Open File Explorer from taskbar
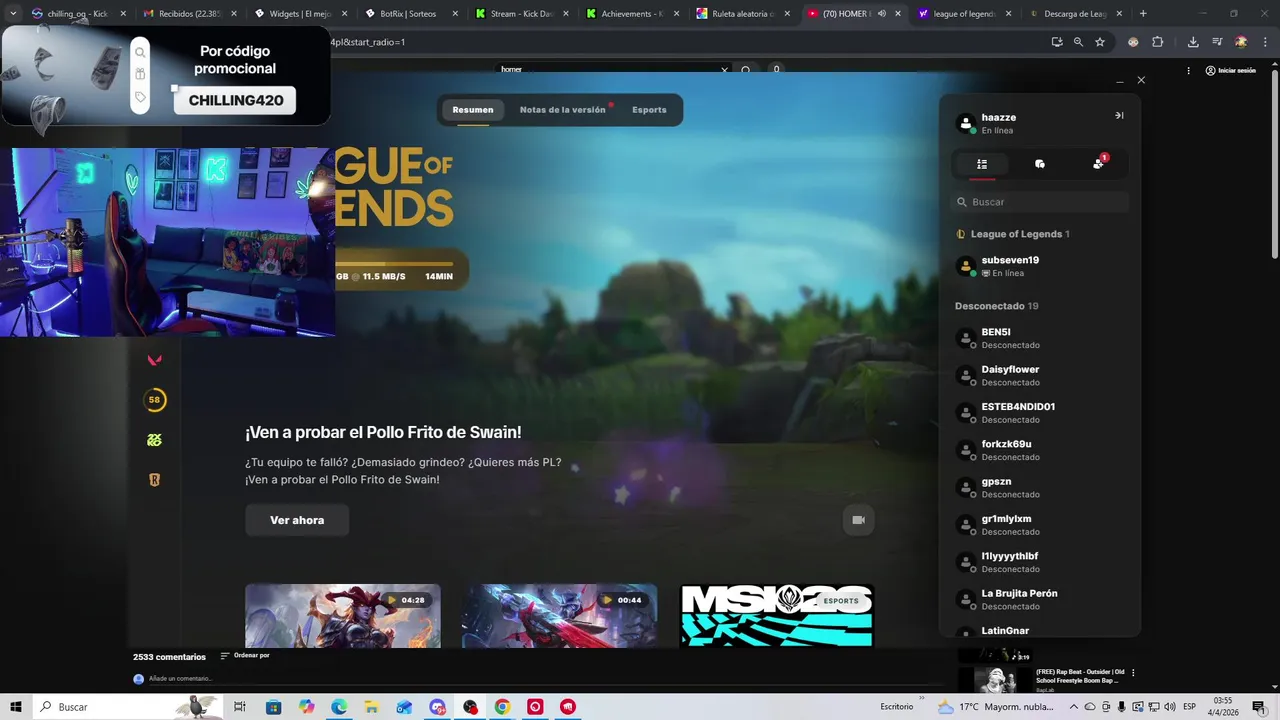The width and height of the screenshot is (1280, 720). [x=372, y=707]
